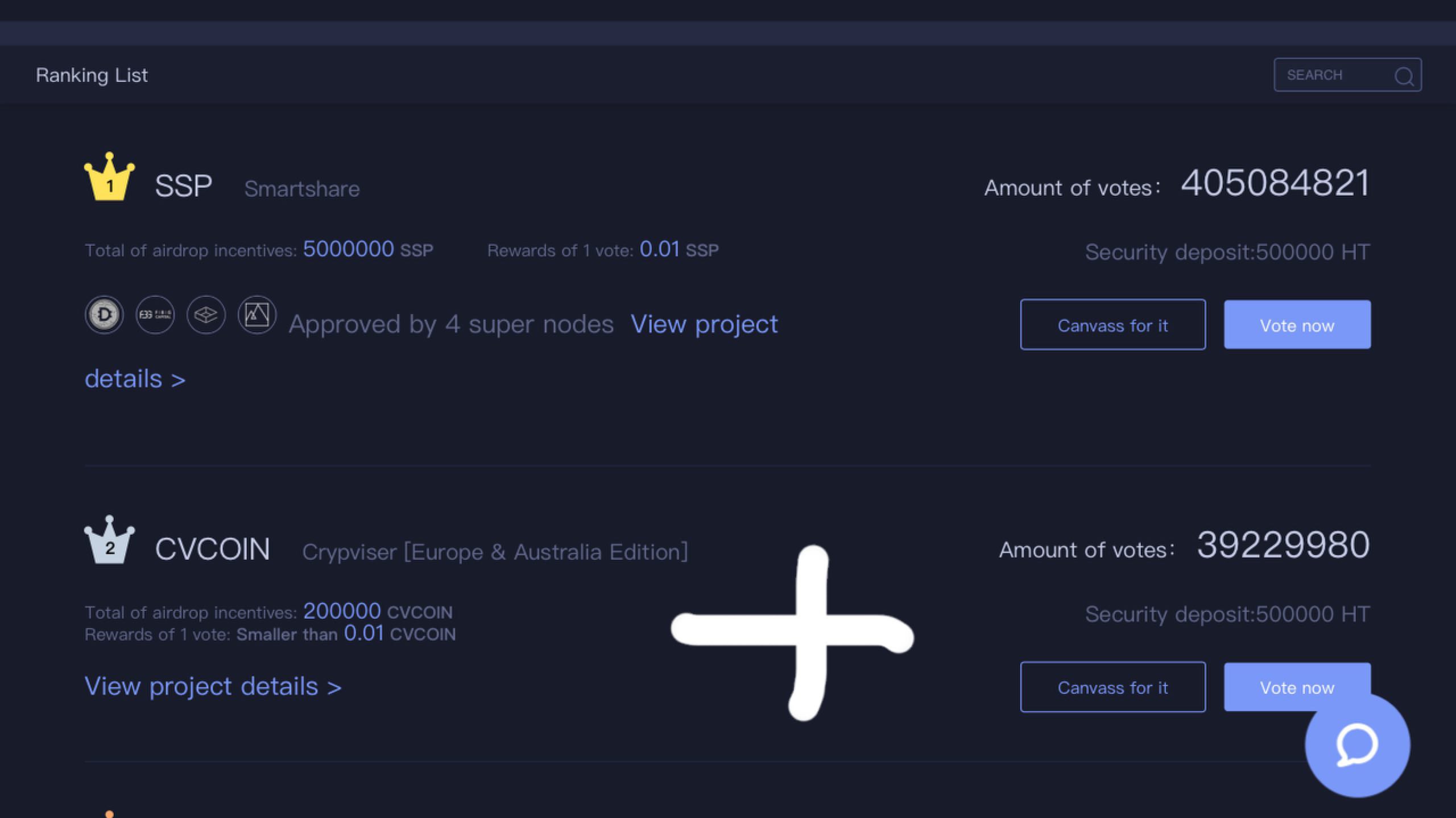
Task: Click the gold rank 1 crown
Action: point(109,176)
